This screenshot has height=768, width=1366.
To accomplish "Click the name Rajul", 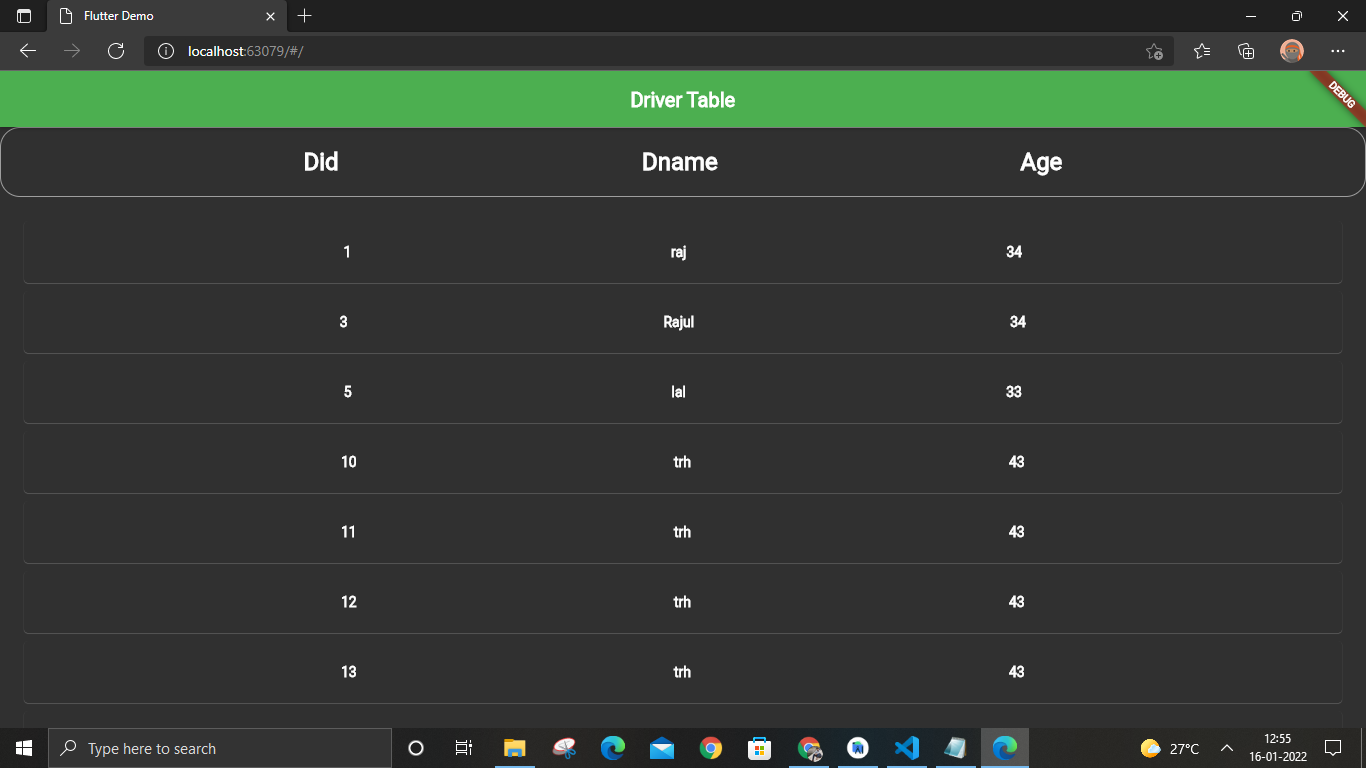I will [679, 322].
